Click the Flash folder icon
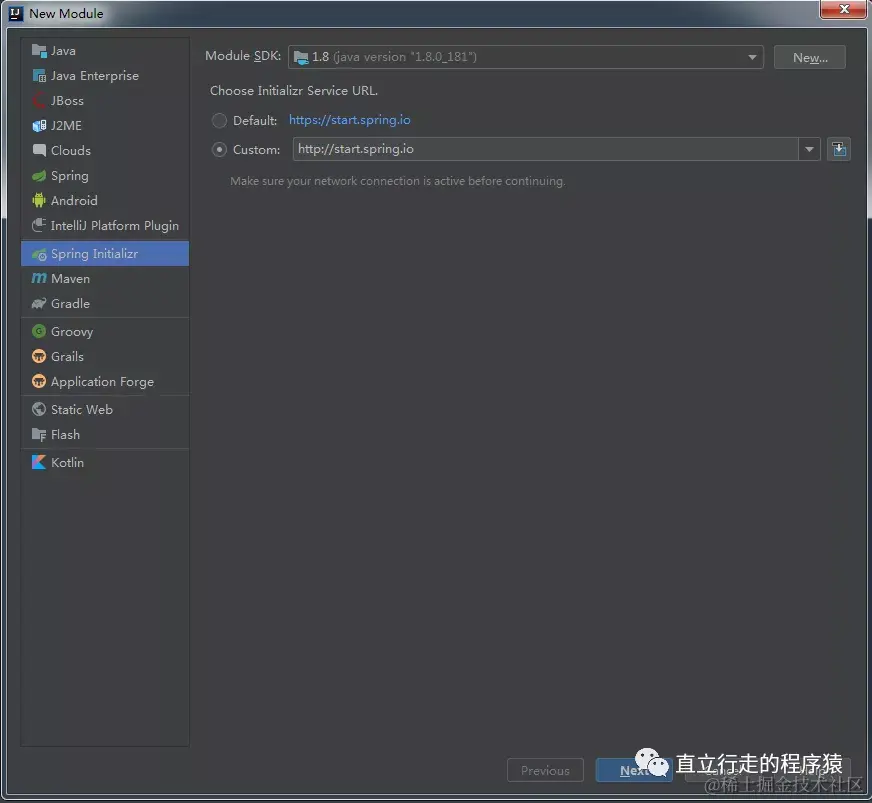This screenshot has width=872, height=803. coord(39,434)
